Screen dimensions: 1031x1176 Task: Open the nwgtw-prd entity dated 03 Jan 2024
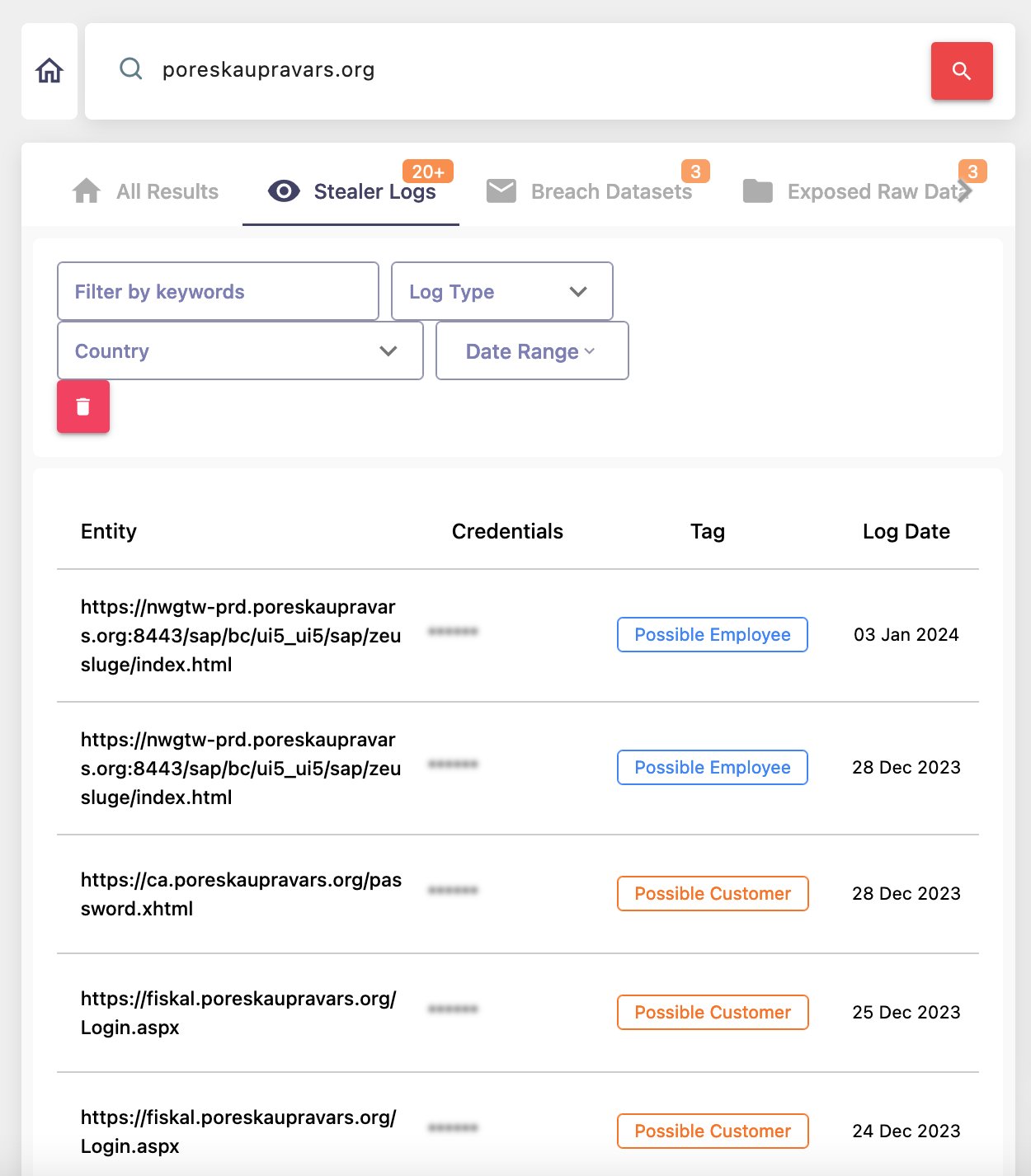[241, 636]
